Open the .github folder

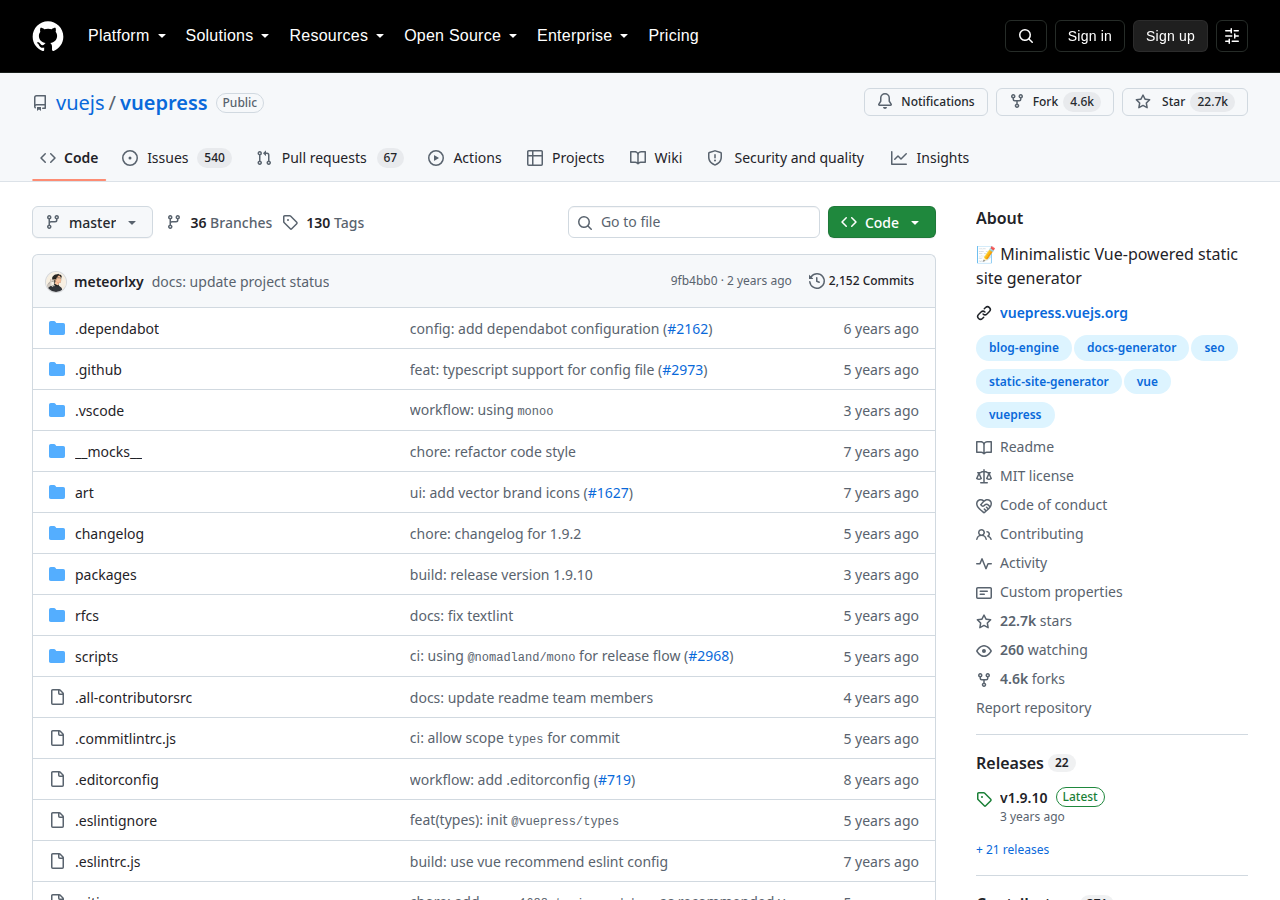pos(98,370)
